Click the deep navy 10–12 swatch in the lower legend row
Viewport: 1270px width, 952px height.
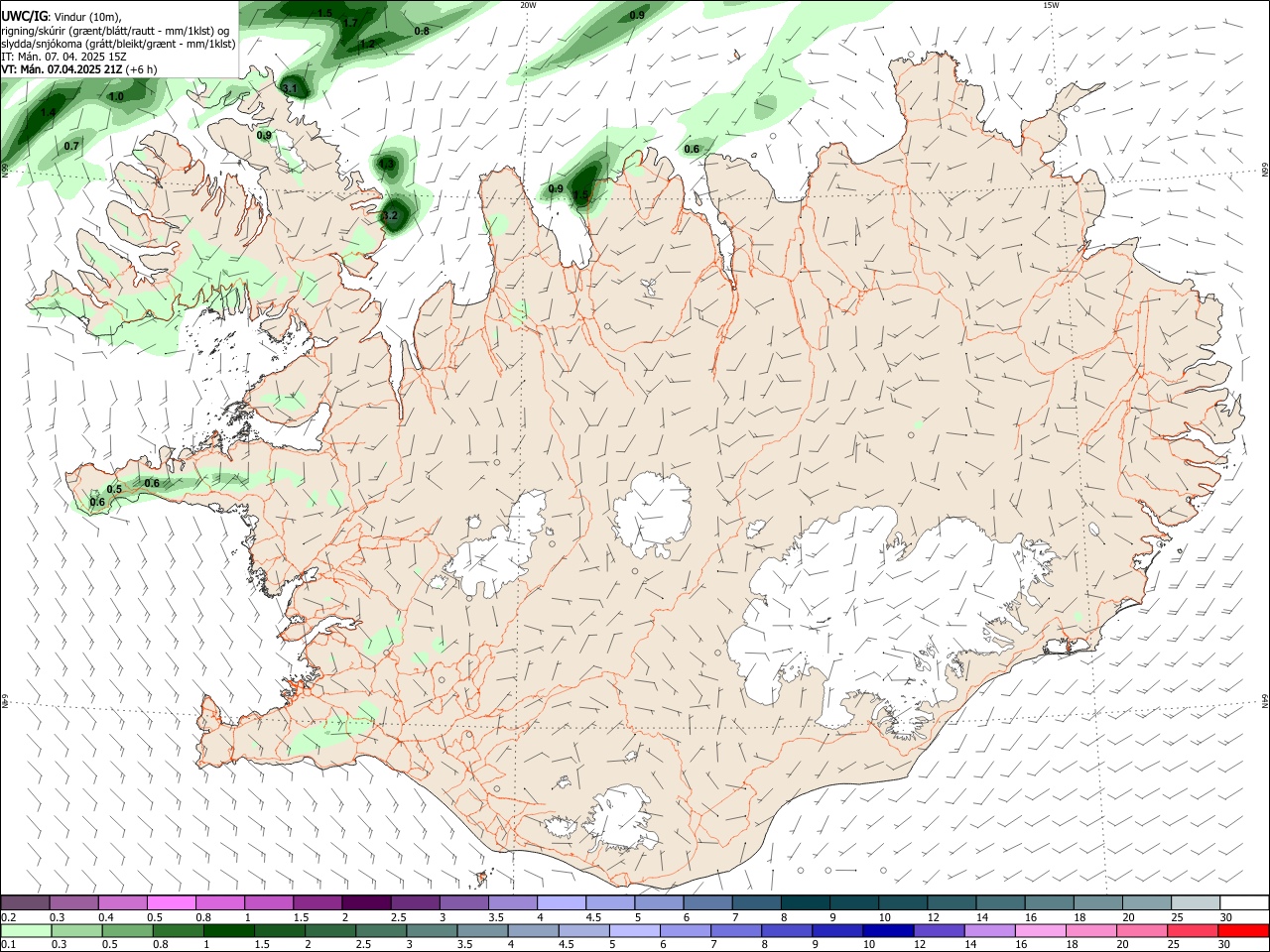coord(887,930)
